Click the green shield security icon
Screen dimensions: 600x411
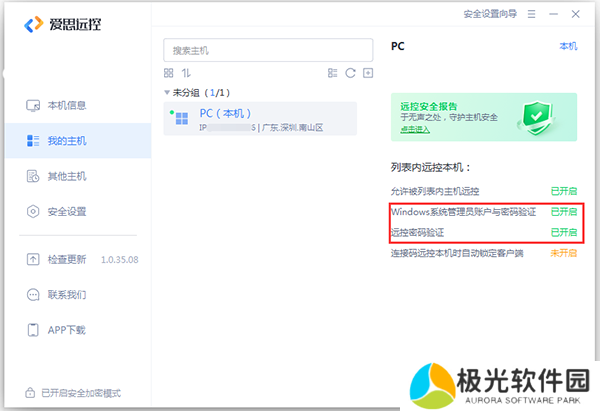539,116
